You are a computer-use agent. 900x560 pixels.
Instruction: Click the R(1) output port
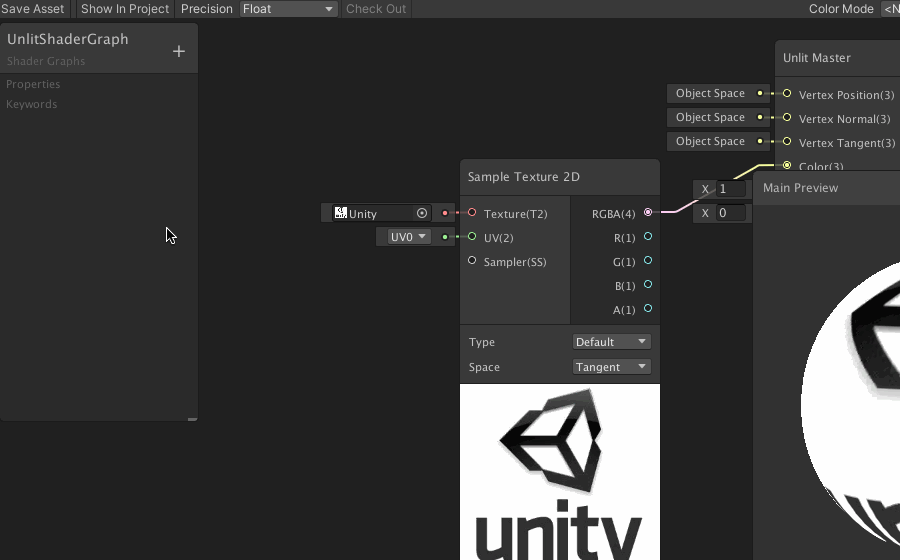[x=648, y=236]
